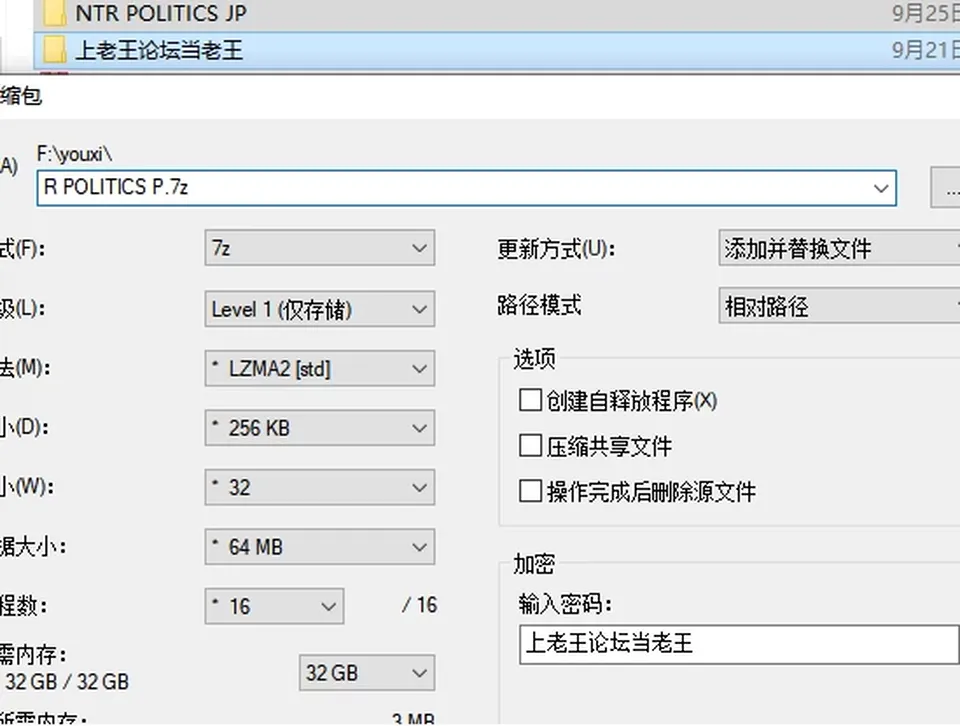Select the 上老王论坛当老王 folder row
Screen dimensions: 960x726
point(497,50)
